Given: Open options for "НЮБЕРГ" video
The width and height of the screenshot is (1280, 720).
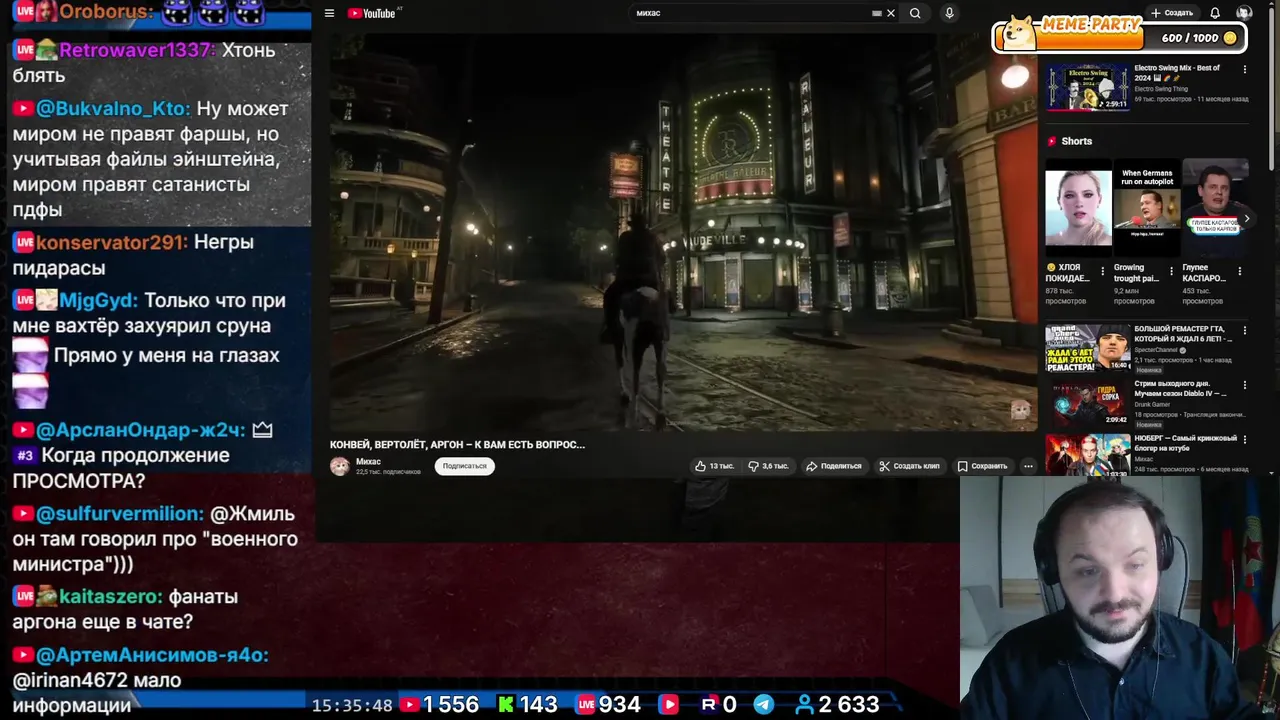Looking at the screenshot, I should (x=1244, y=440).
